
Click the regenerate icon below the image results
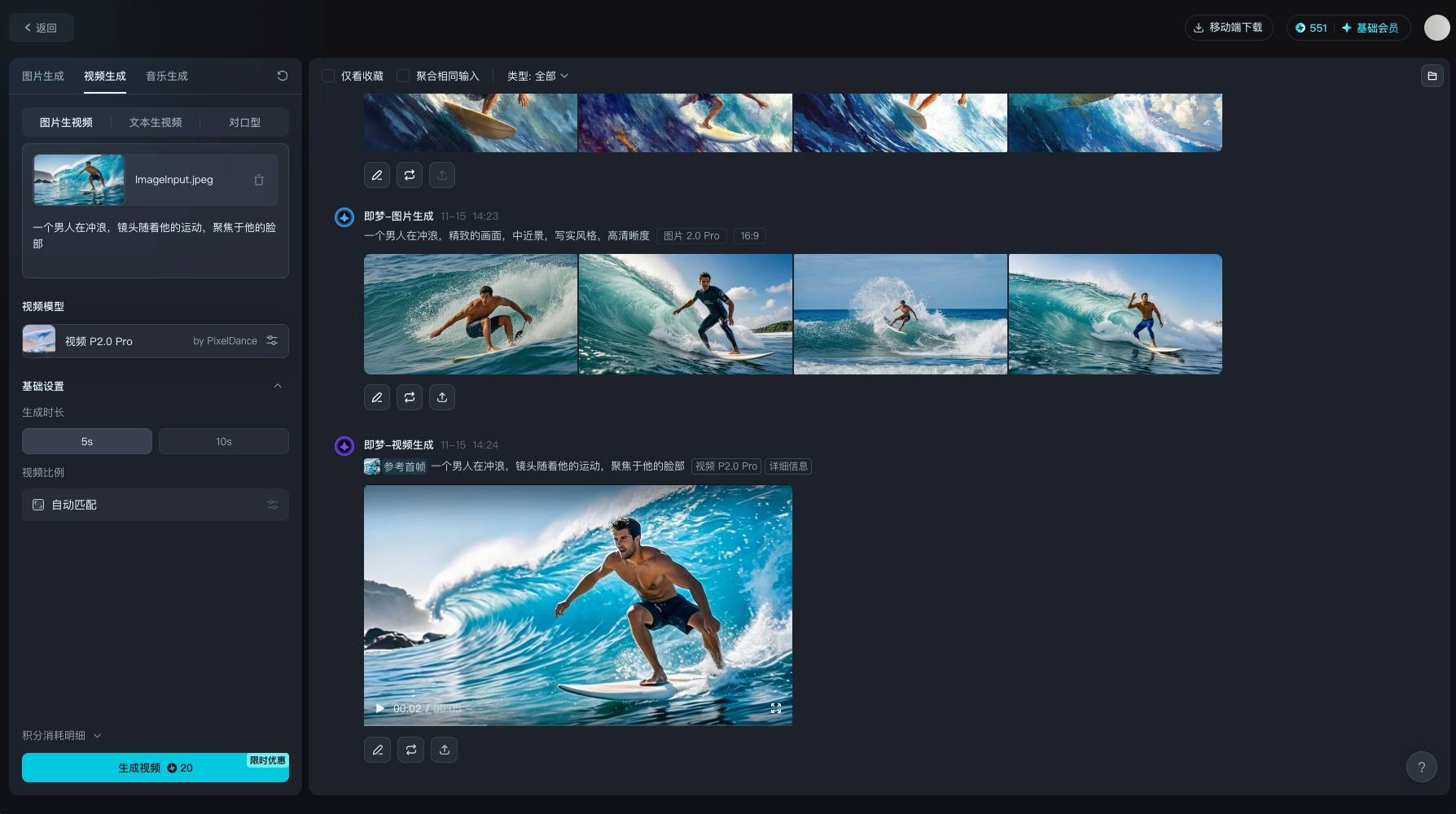click(410, 397)
